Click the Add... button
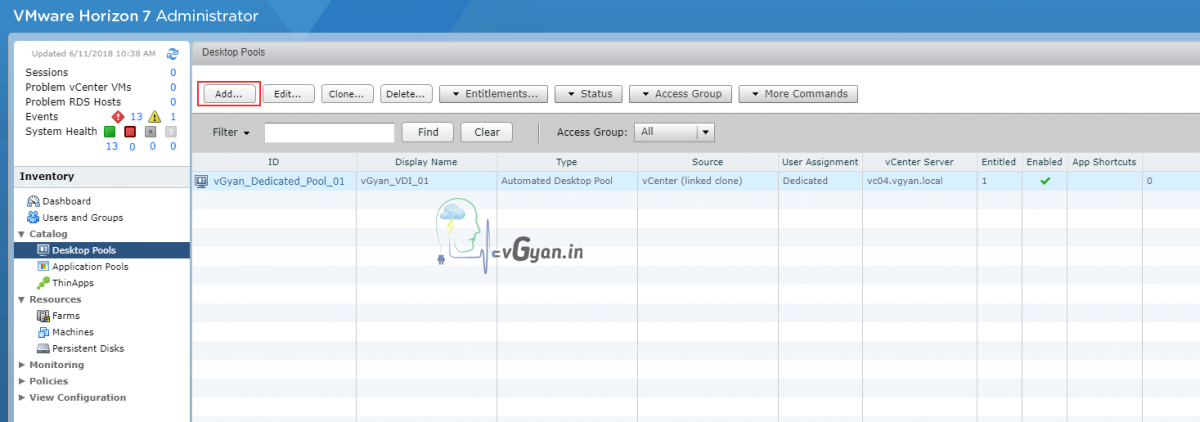 230,94
